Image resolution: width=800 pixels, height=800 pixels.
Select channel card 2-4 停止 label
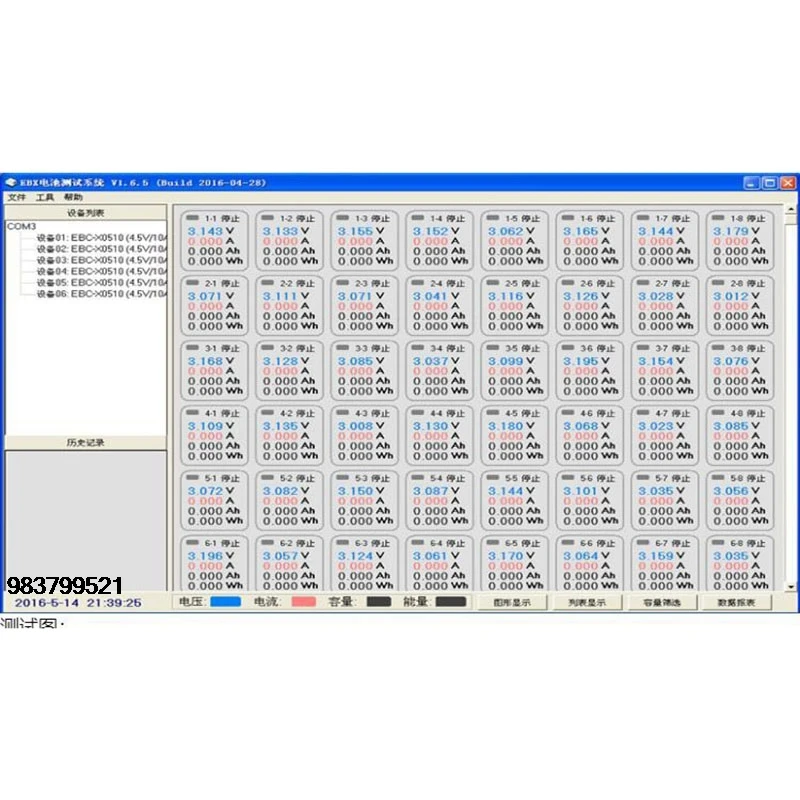coord(447,283)
